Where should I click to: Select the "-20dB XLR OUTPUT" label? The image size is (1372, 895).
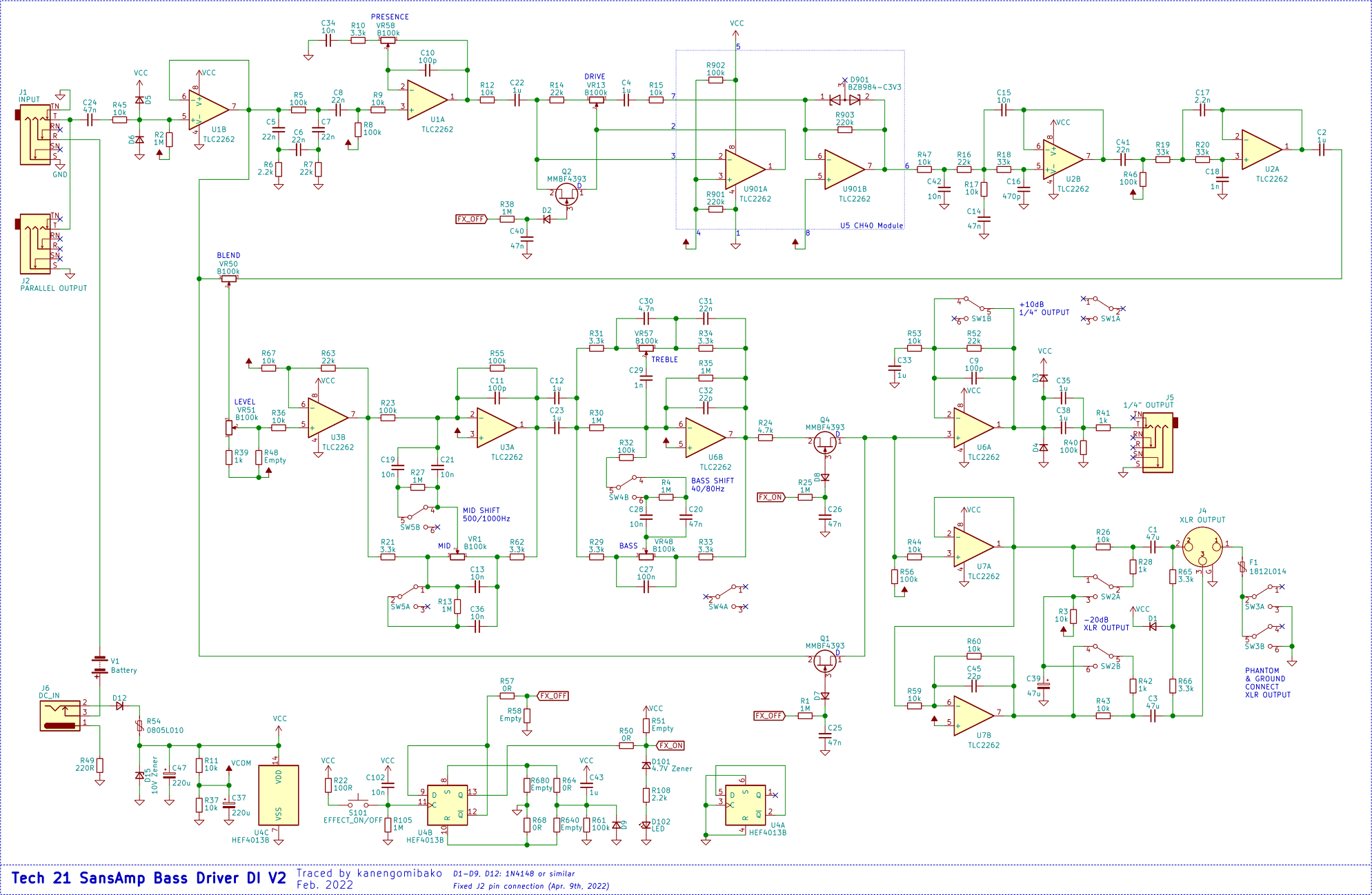coord(1106,623)
